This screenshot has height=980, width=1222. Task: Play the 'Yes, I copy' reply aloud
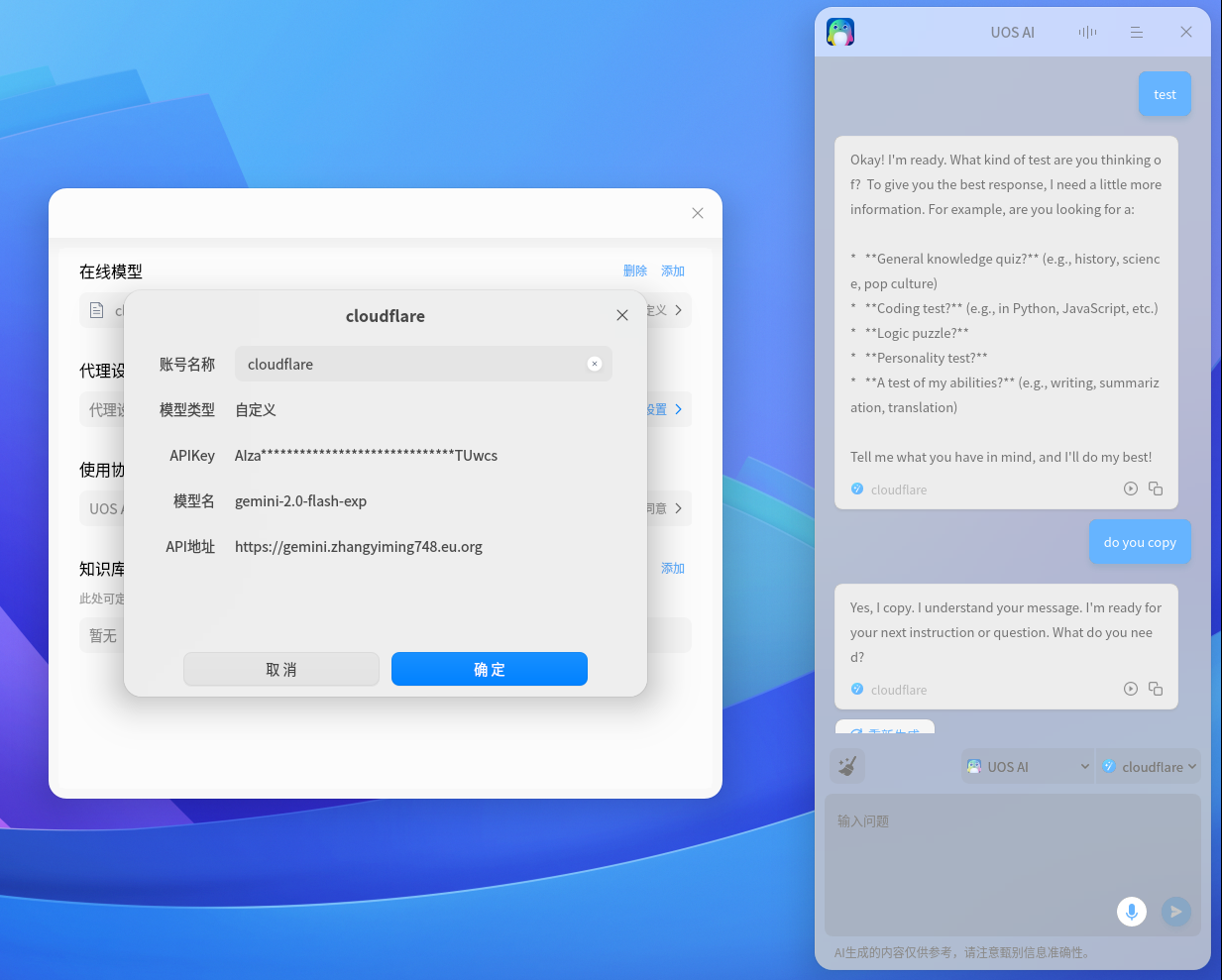pos(1131,689)
